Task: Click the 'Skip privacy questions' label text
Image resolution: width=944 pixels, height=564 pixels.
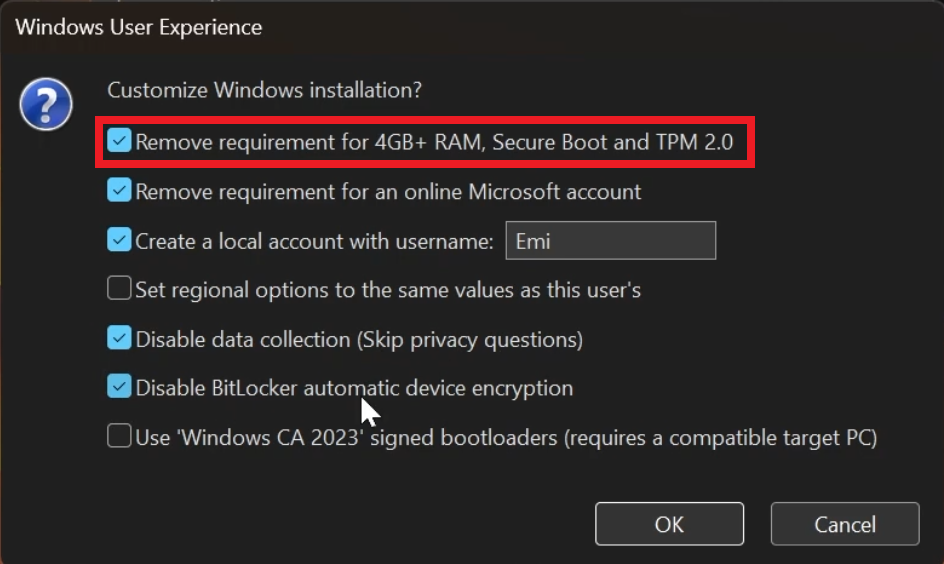Action: click(470, 339)
